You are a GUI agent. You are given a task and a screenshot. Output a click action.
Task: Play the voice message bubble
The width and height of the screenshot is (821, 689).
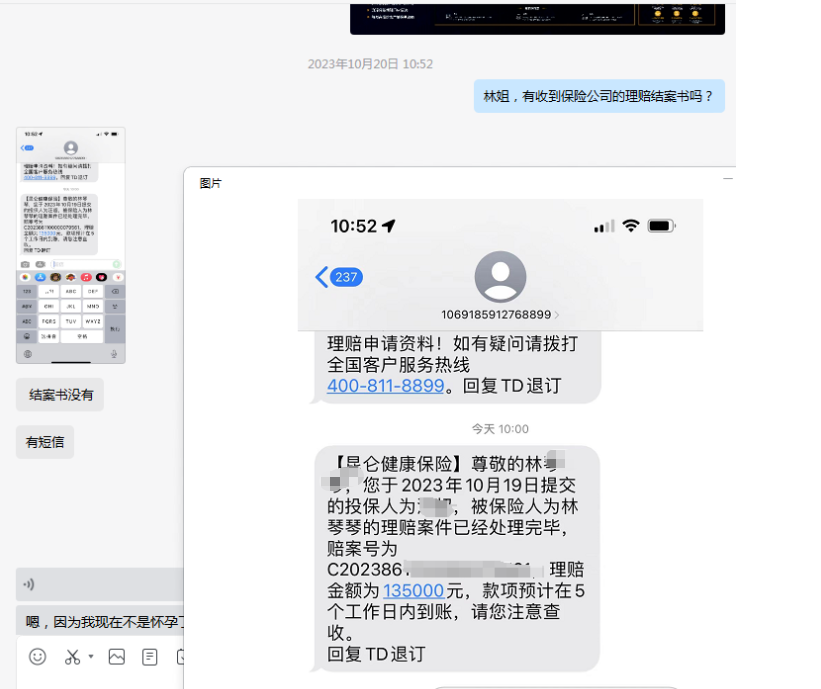pyautogui.click(x=100, y=584)
